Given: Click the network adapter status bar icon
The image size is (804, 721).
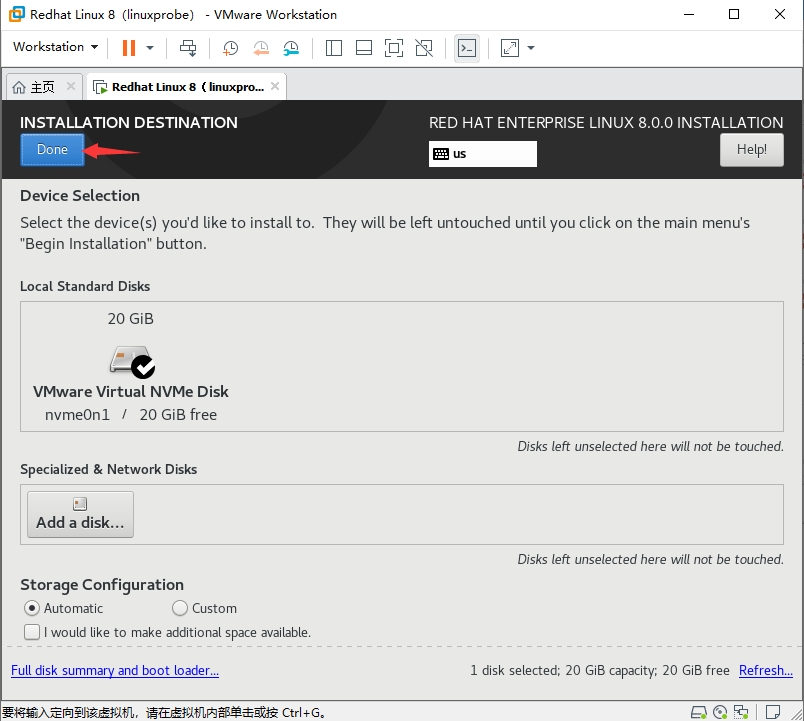Looking at the screenshot, I should click(x=741, y=712).
